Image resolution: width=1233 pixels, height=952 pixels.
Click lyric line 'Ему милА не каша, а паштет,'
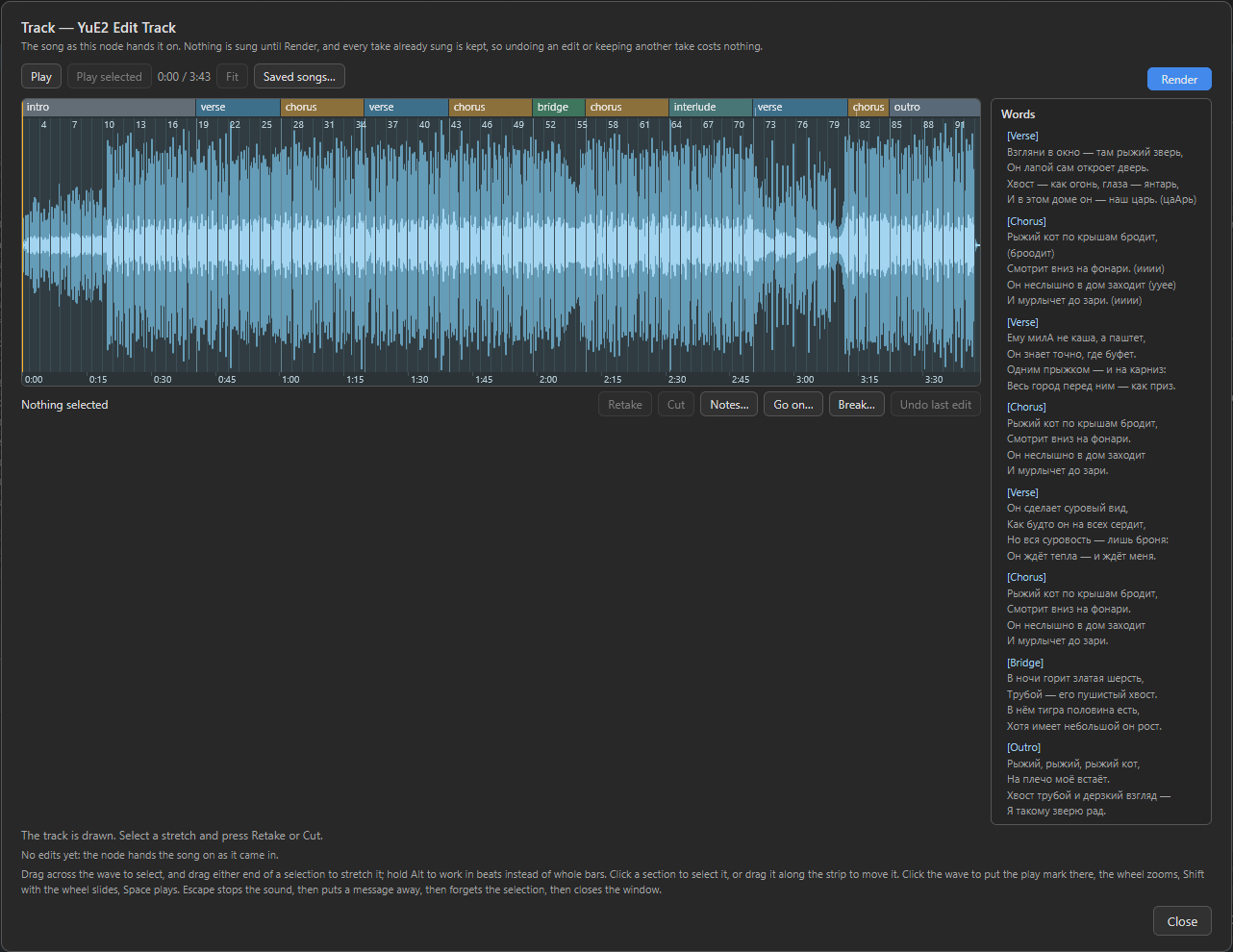(1076, 338)
